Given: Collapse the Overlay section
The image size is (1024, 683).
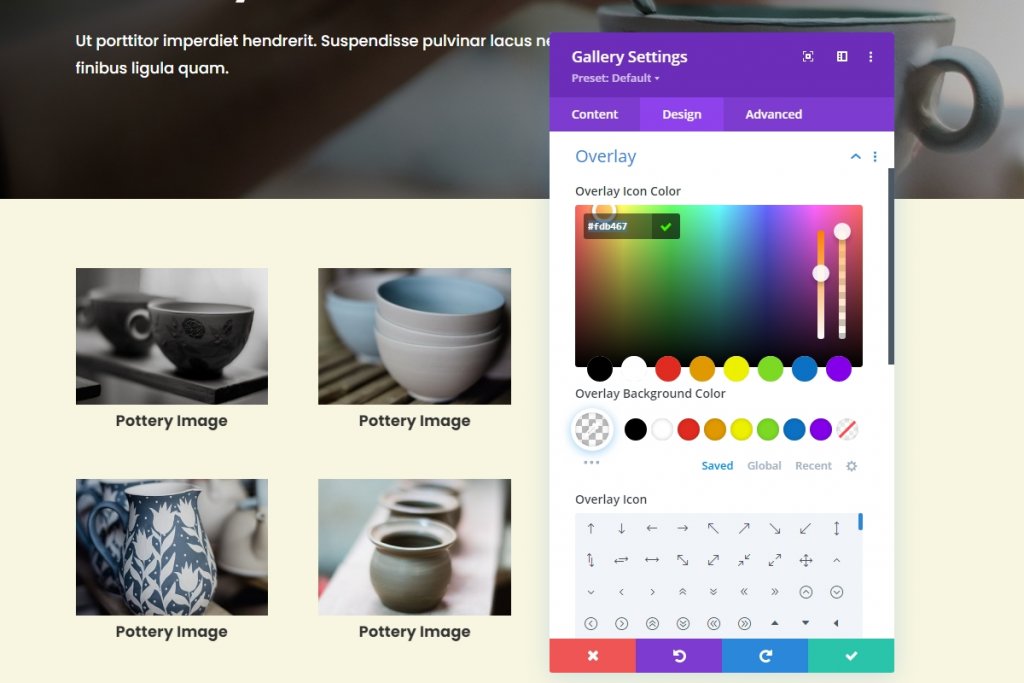Looking at the screenshot, I should coord(855,157).
